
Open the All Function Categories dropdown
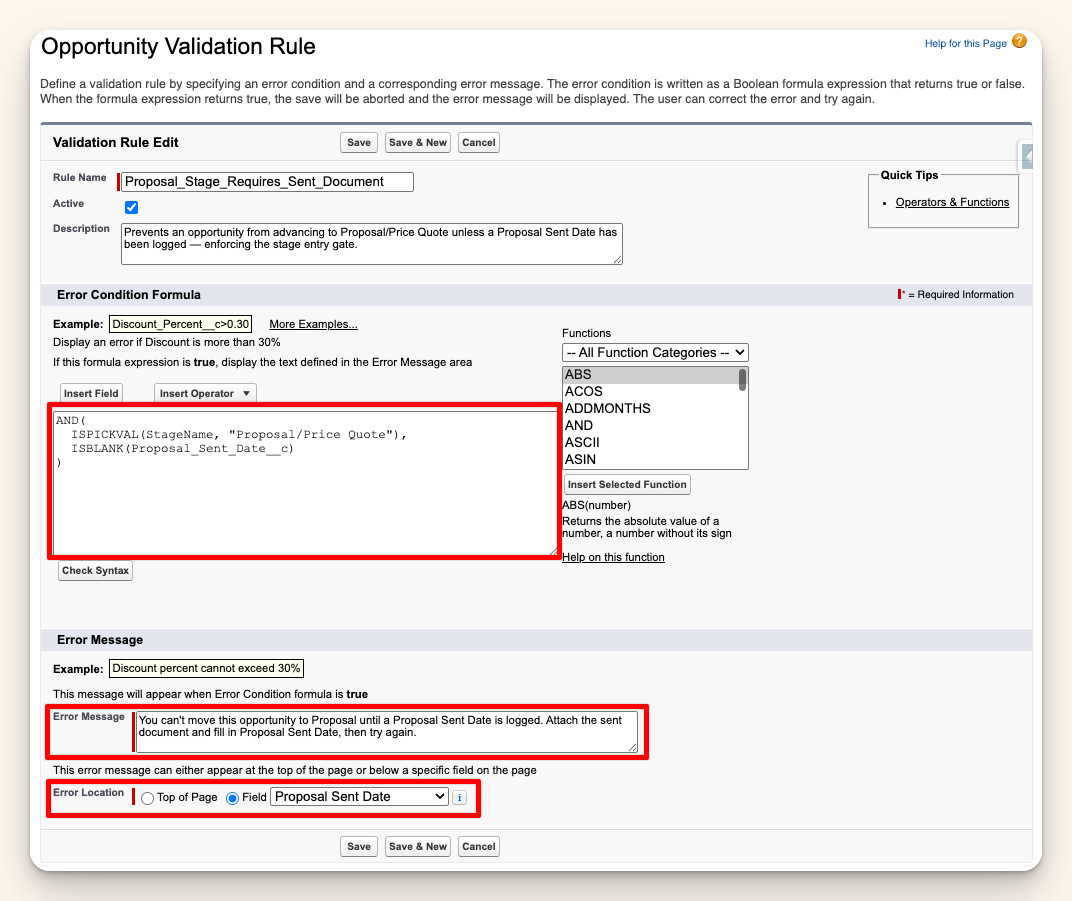click(x=655, y=353)
